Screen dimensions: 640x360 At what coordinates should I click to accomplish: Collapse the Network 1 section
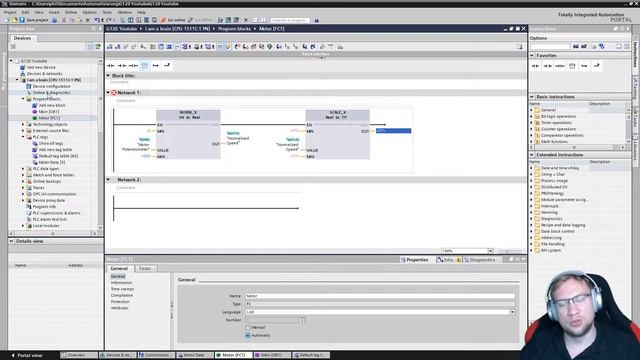tap(109, 93)
